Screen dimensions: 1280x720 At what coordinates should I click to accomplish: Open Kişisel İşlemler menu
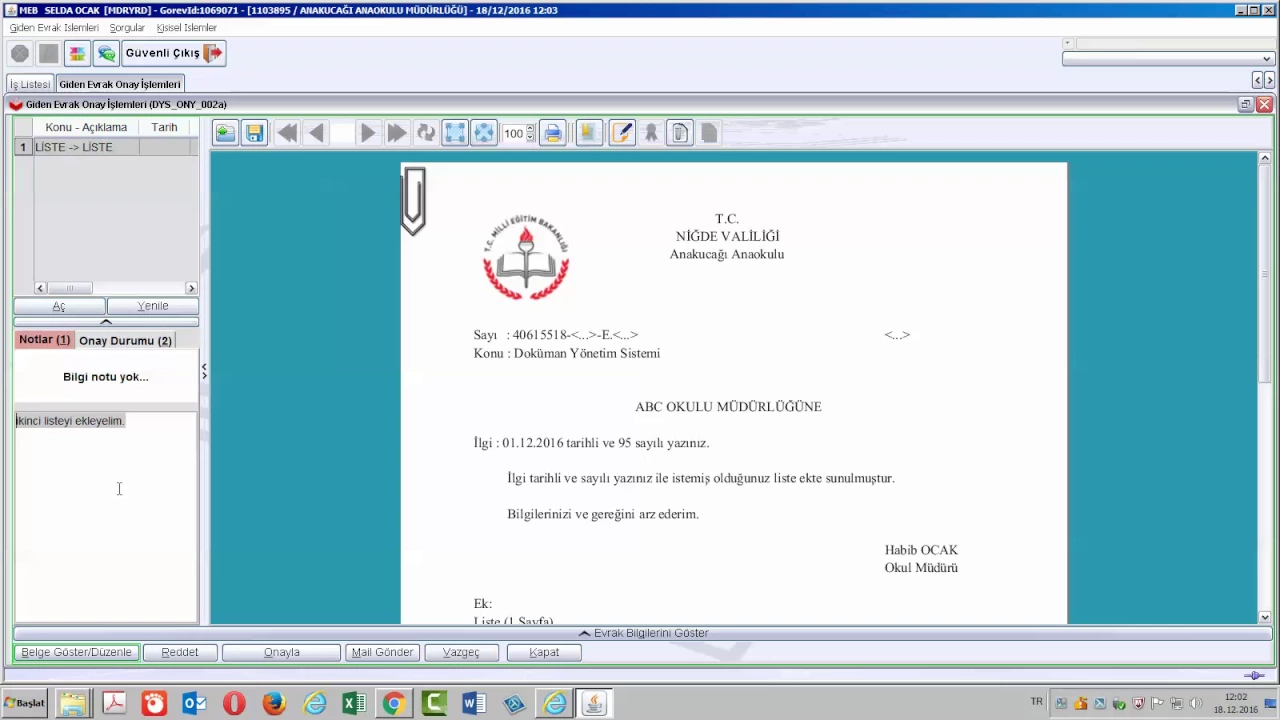click(186, 28)
